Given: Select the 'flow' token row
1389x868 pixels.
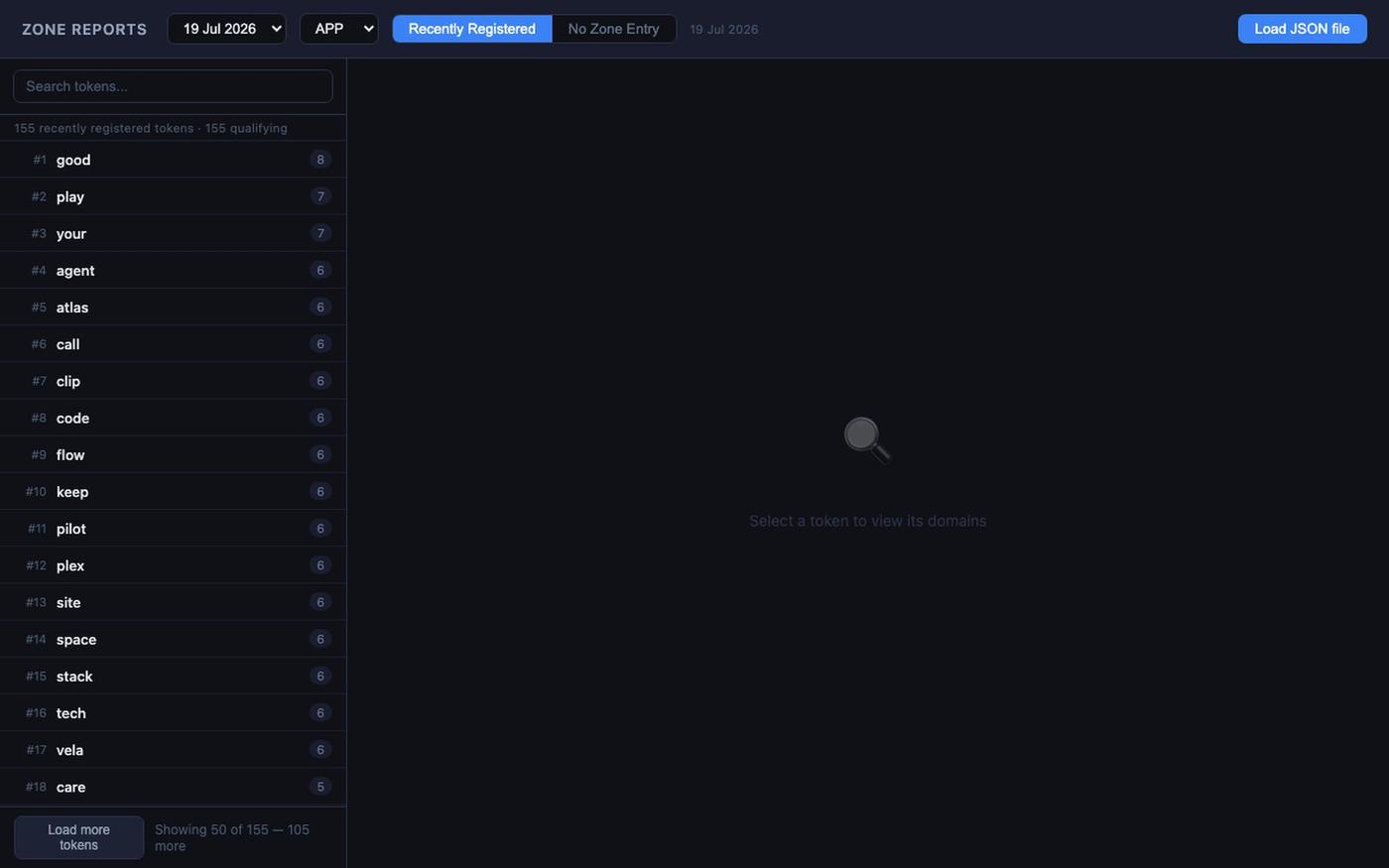Looking at the screenshot, I should point(173,454).
